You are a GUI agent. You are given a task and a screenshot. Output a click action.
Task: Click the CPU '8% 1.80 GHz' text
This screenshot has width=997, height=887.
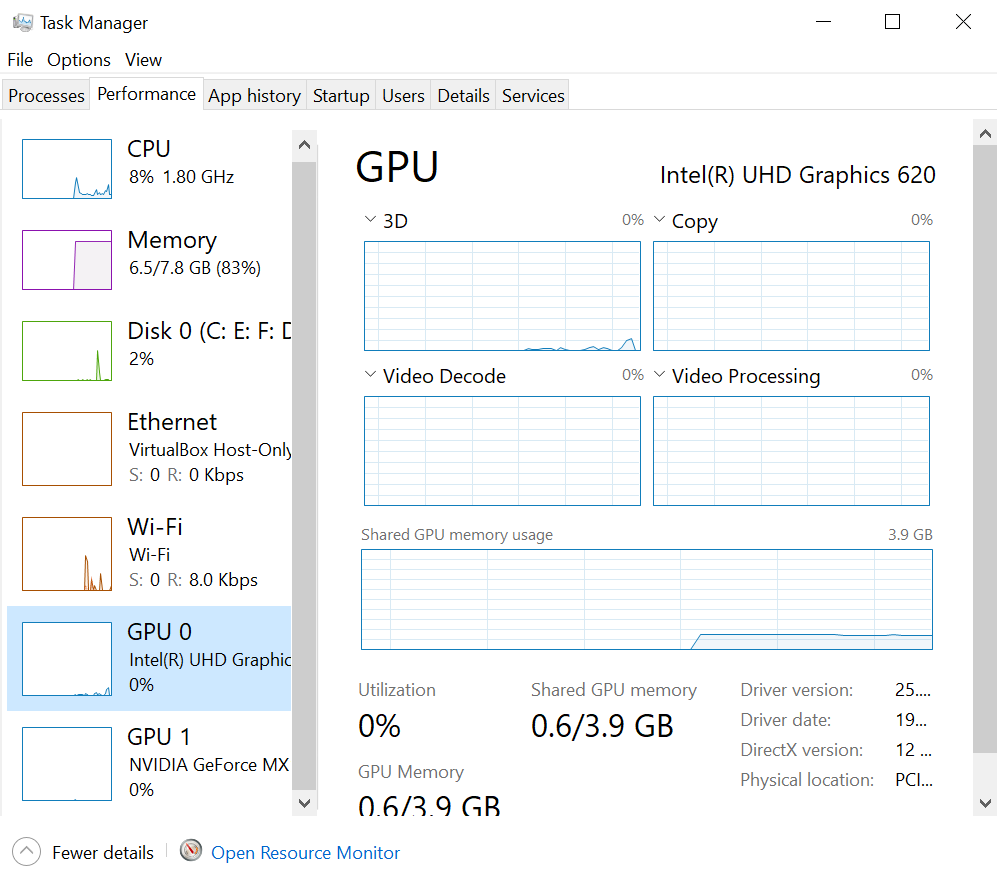point(181,177)
